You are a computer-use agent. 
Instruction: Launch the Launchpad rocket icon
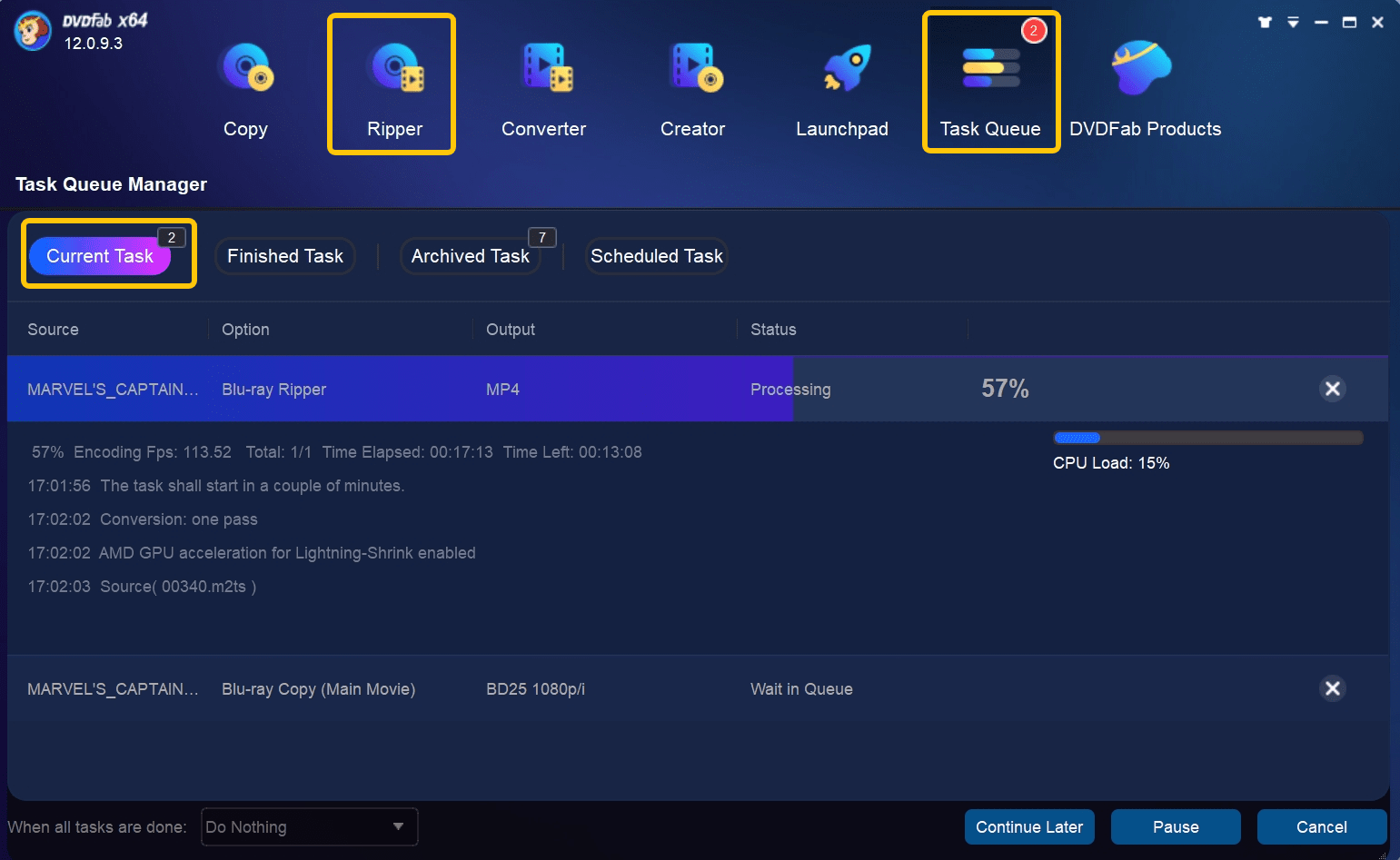pyautogui.click(x=843, y=70)
